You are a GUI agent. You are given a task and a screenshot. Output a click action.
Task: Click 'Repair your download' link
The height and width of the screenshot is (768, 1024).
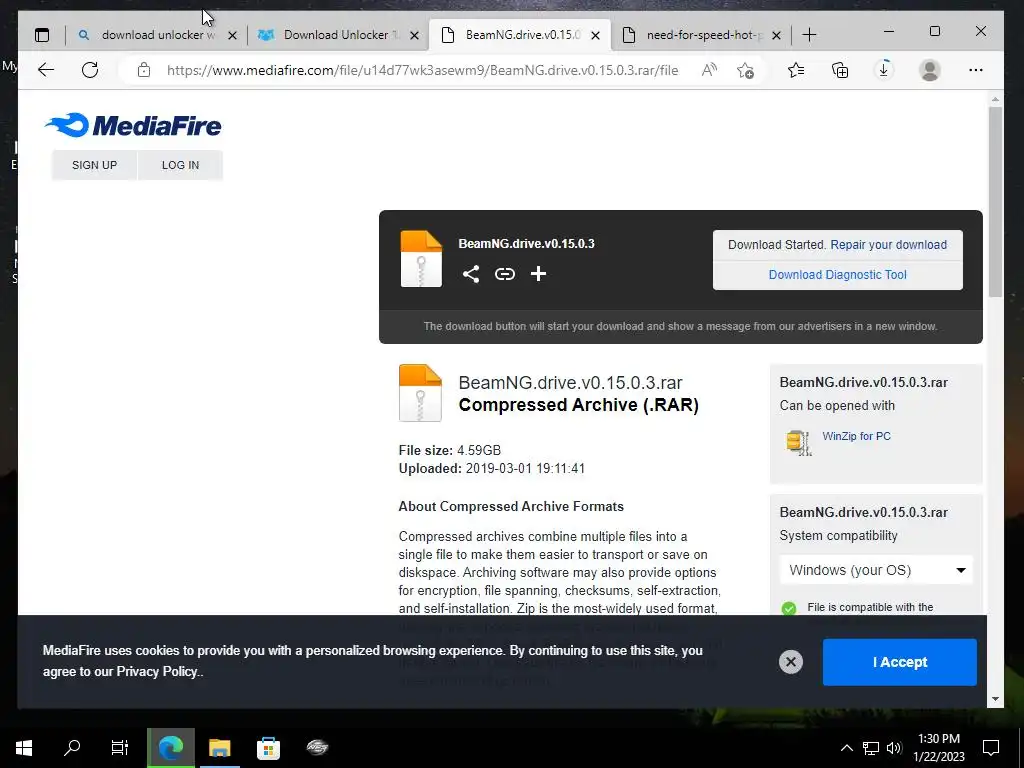[888, 245]
